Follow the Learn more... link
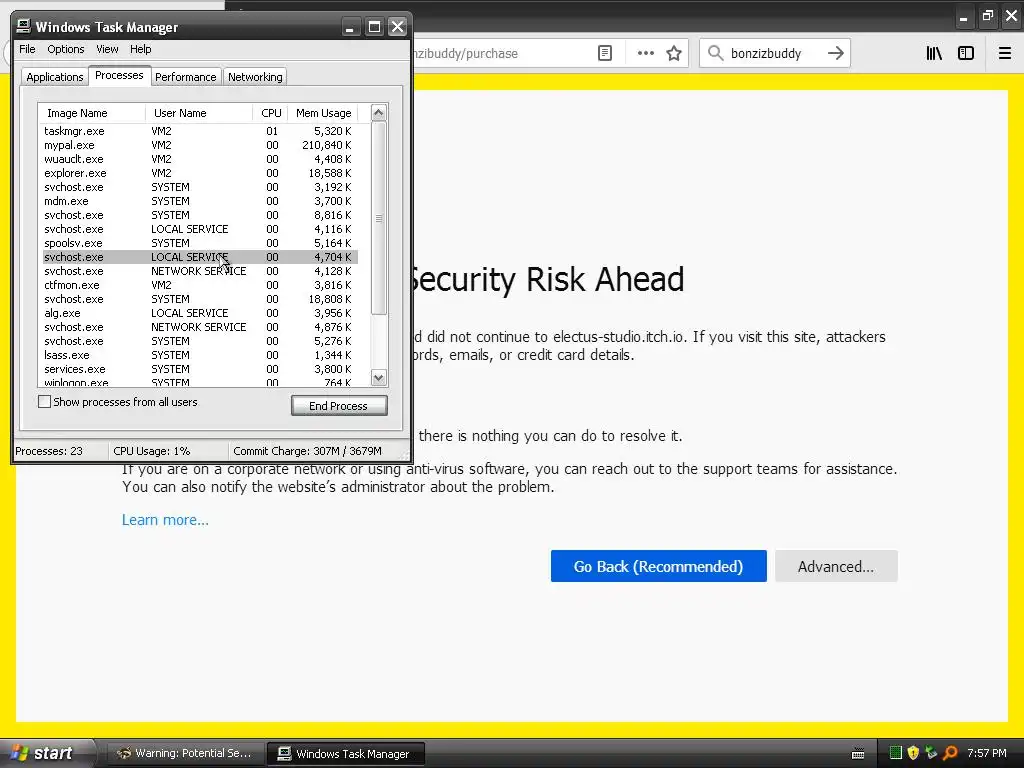The image size is (1024, 768). (x=165, y=520)
